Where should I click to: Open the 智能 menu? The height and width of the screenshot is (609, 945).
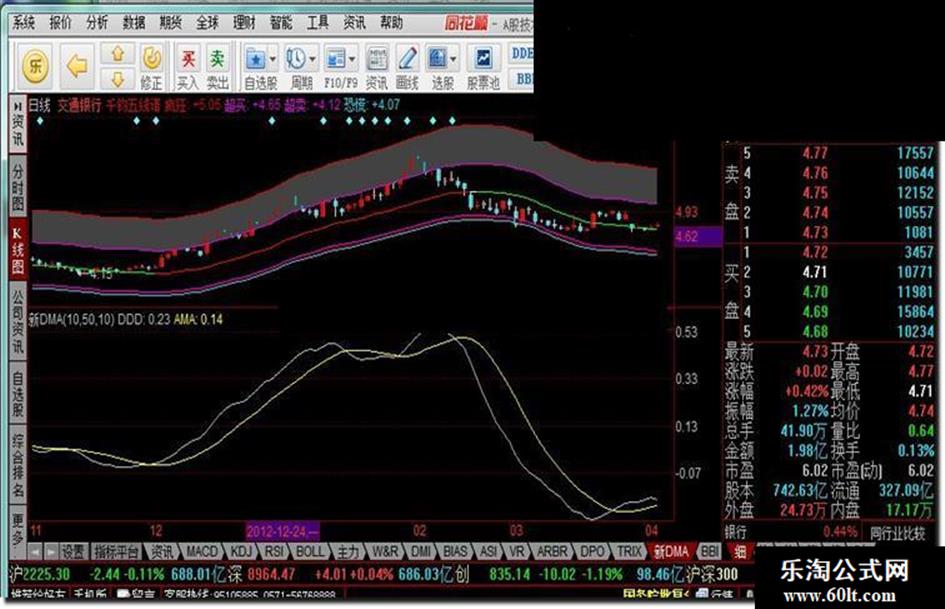281,23
